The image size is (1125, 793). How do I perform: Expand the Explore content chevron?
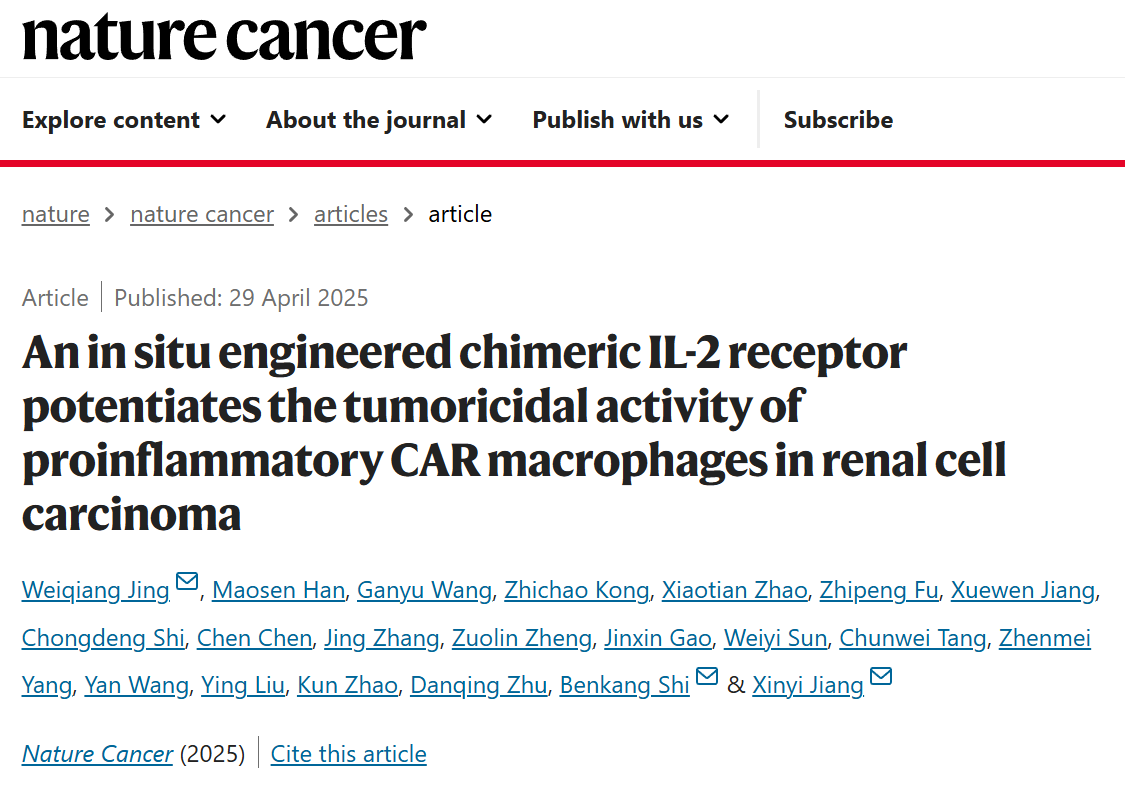[218, 120]
